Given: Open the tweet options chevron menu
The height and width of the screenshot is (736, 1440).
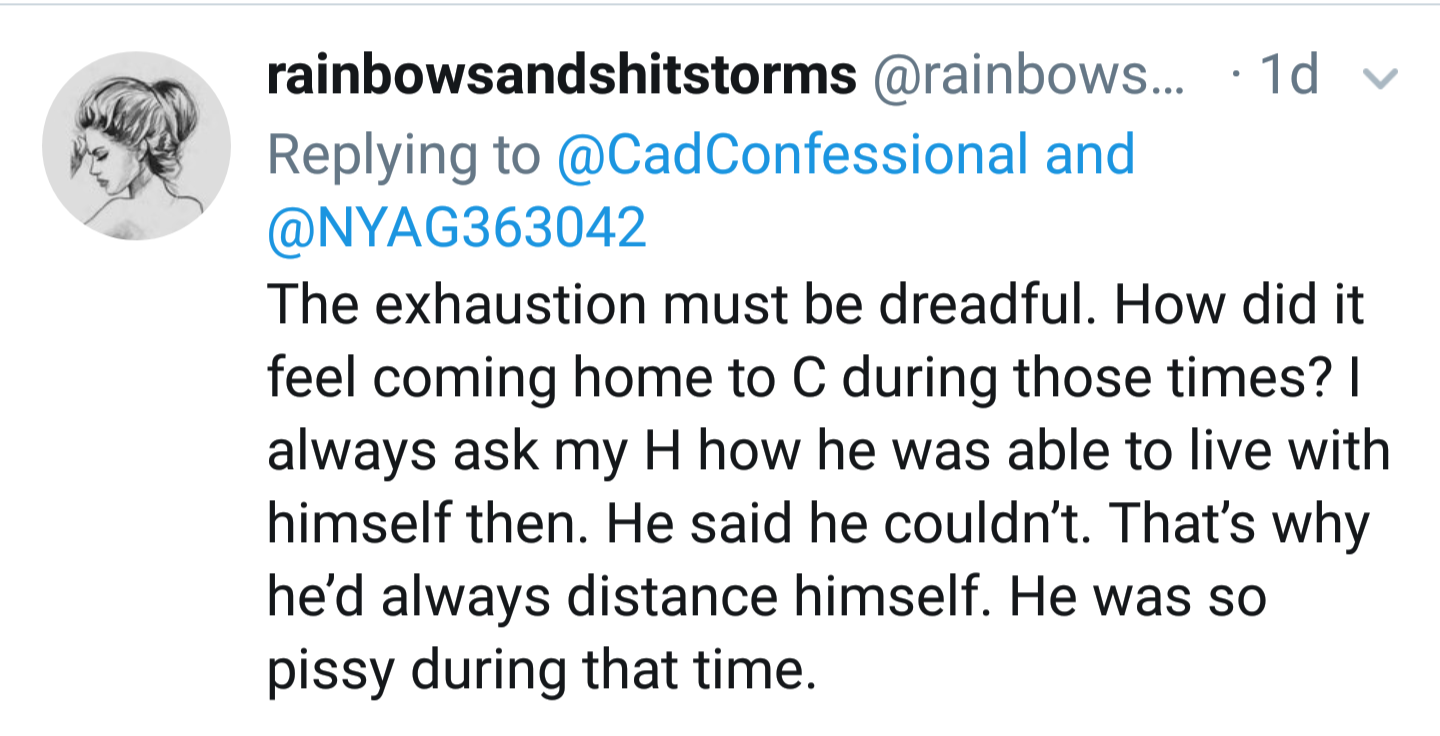Looking at the screenshot, I should coord(1381,78).
